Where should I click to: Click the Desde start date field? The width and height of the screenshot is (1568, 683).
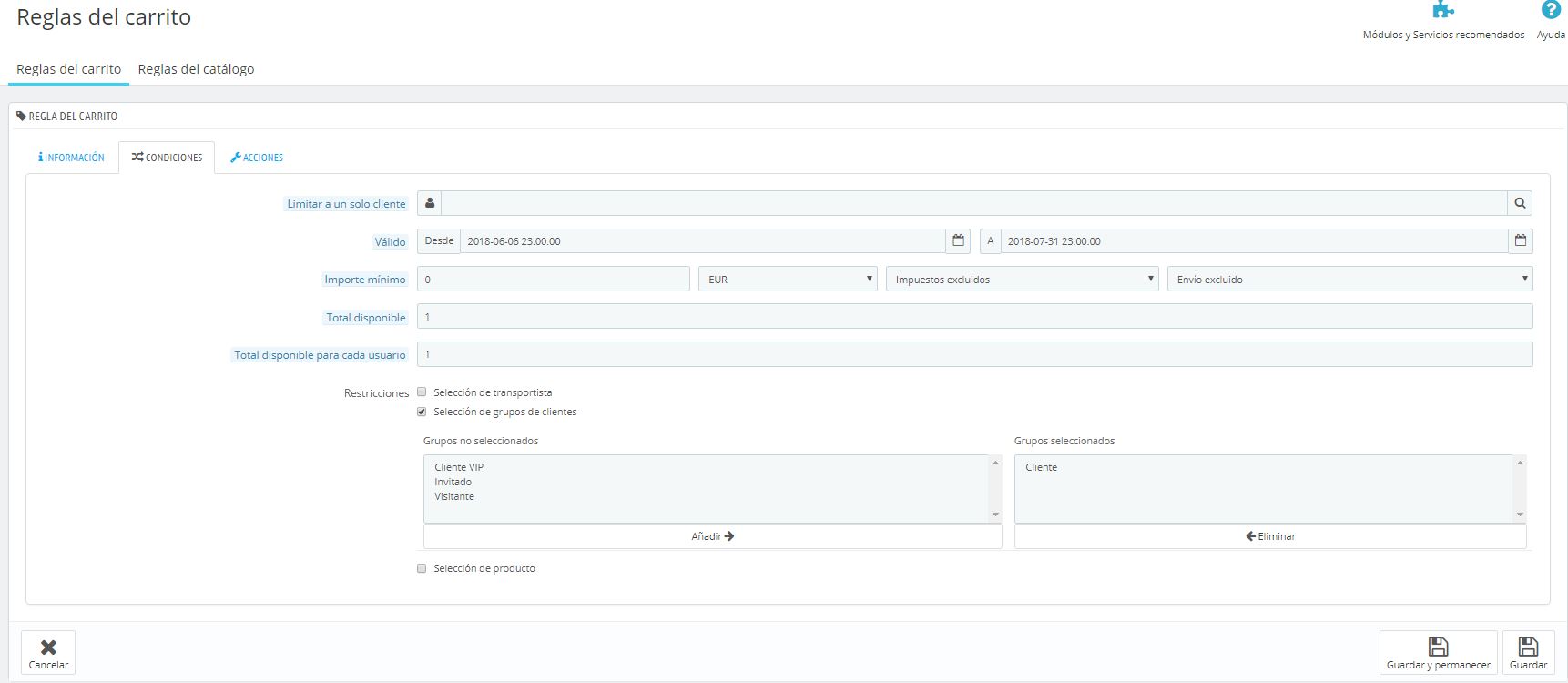pos(703,241)
